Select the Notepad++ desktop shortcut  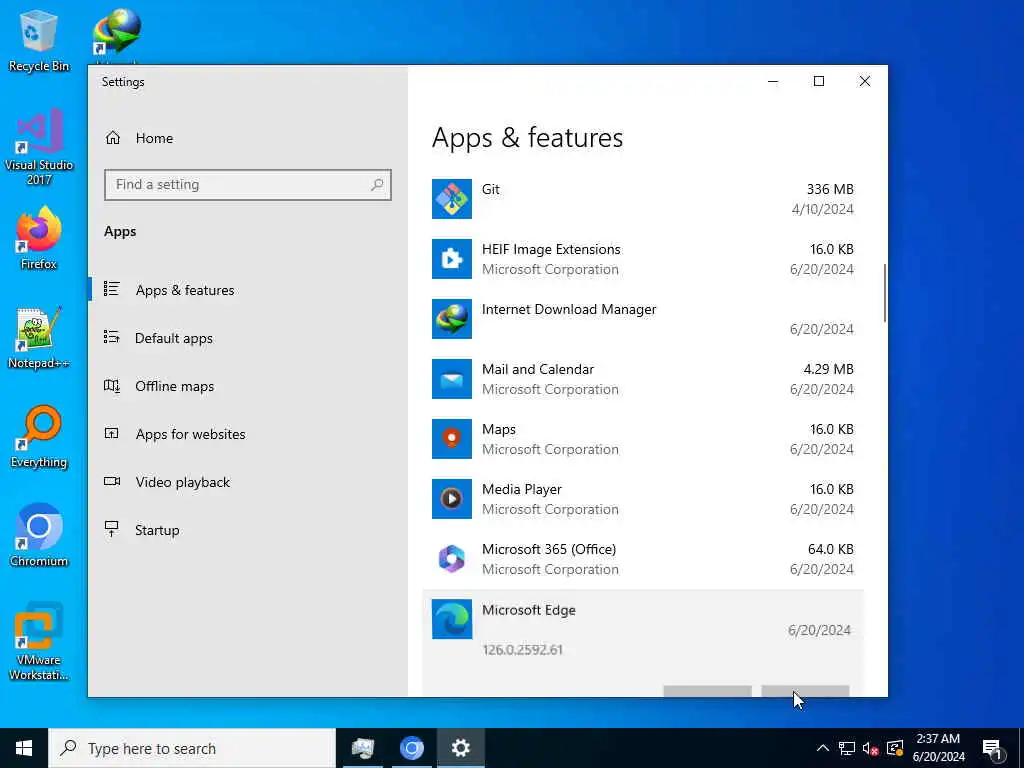(x=39, y=338)
